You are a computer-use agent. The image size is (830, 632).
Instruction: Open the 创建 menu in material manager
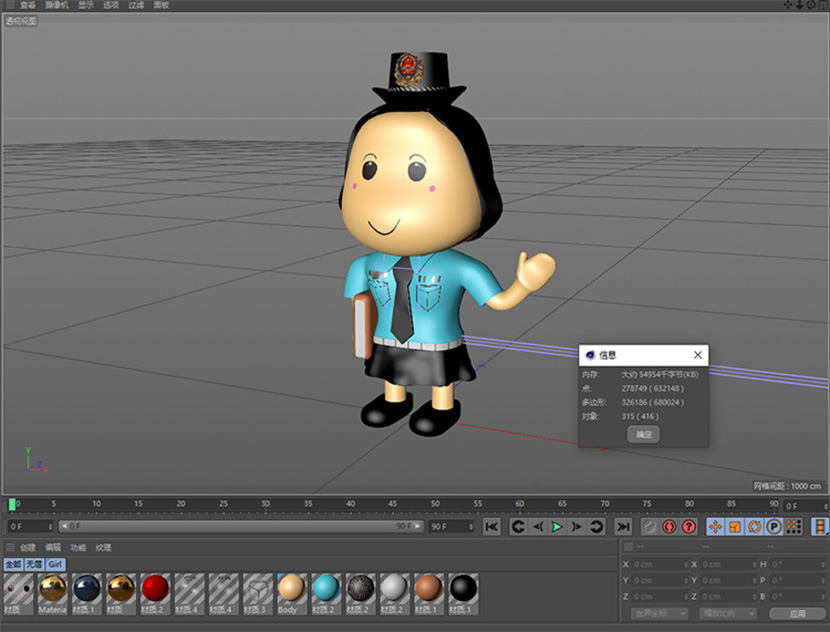click(x=28, y=547)
